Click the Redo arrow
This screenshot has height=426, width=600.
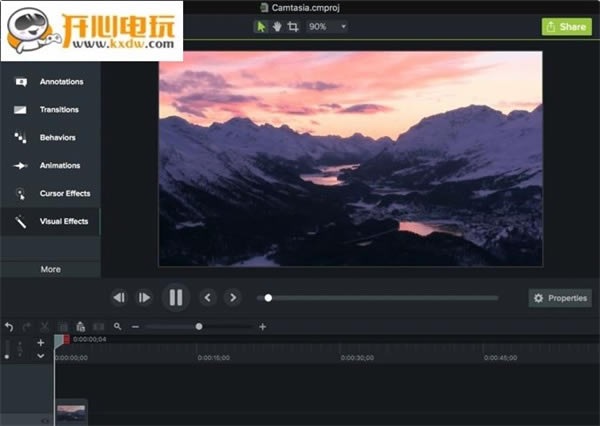pos(27,327)
